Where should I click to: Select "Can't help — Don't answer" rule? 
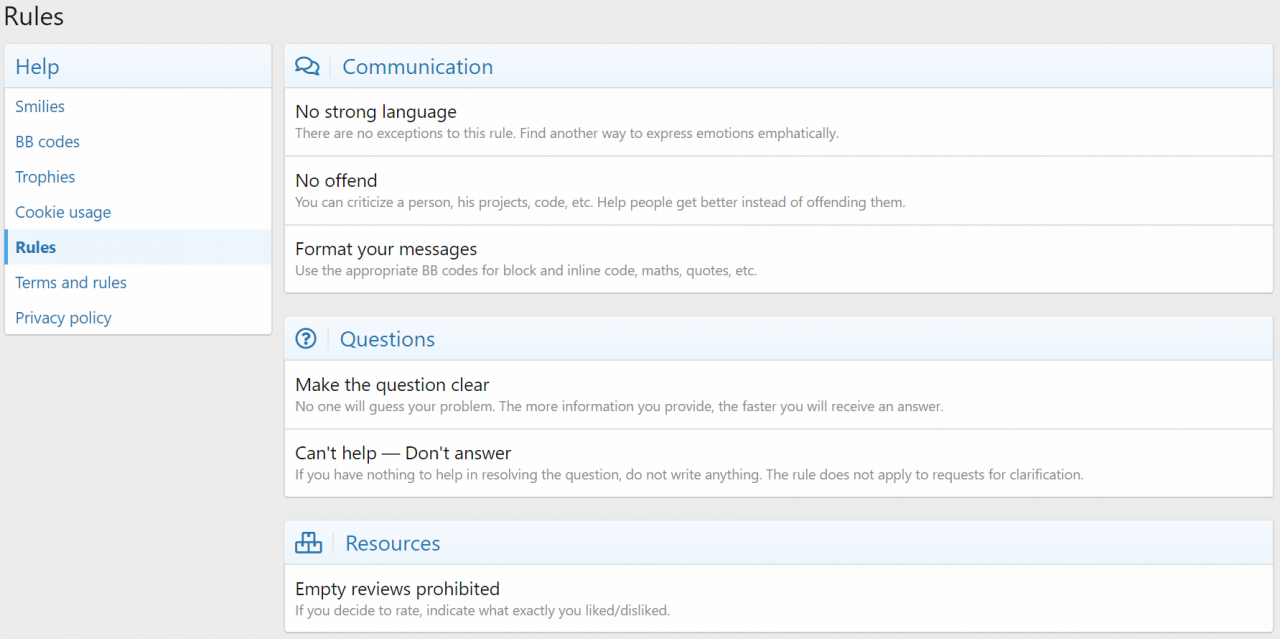pos(403,453)
